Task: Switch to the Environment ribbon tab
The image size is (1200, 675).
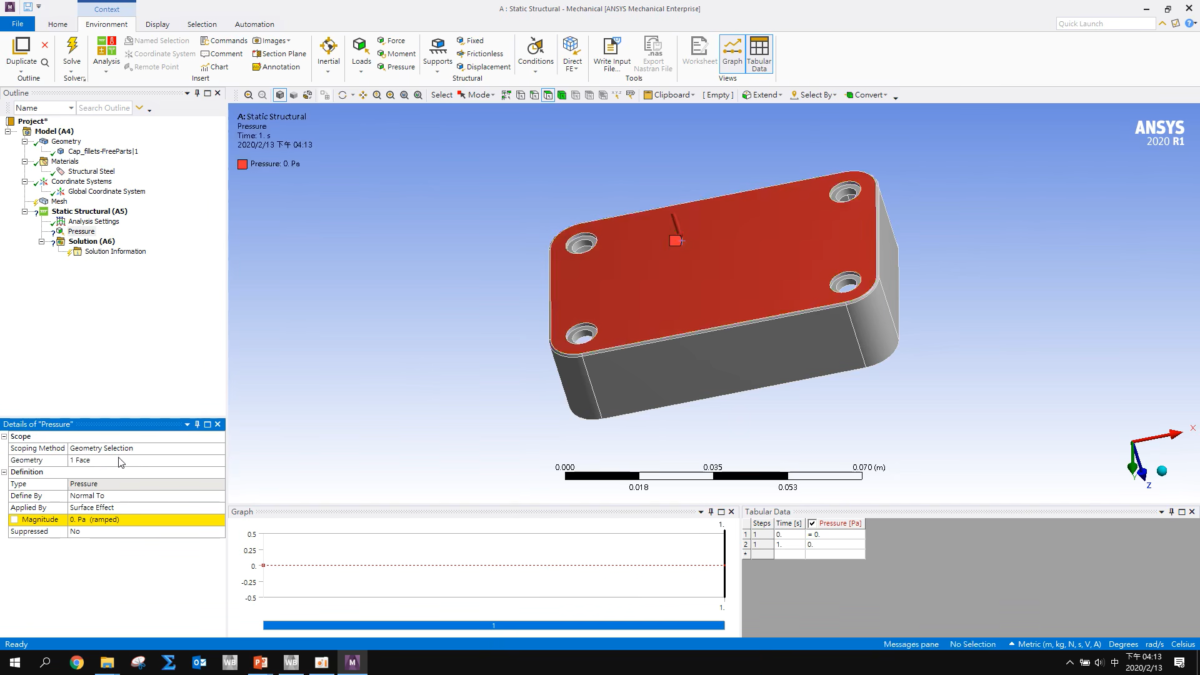Action: coord(106,24)
